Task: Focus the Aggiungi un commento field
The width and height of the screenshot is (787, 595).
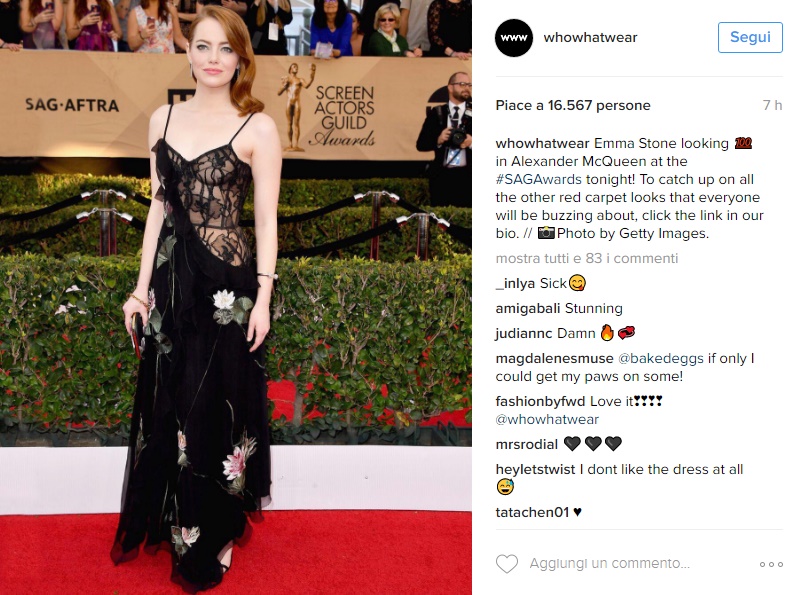Action: point(609,563)
